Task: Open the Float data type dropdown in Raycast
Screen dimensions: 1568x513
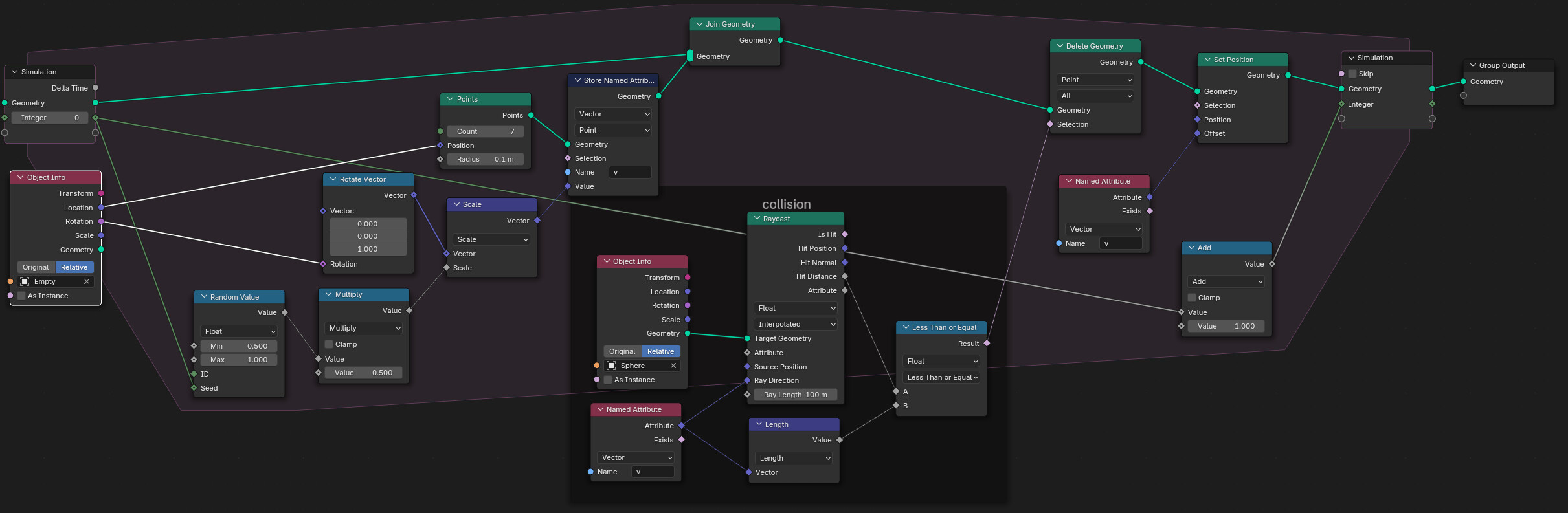Action: click(x=796, y=308)
